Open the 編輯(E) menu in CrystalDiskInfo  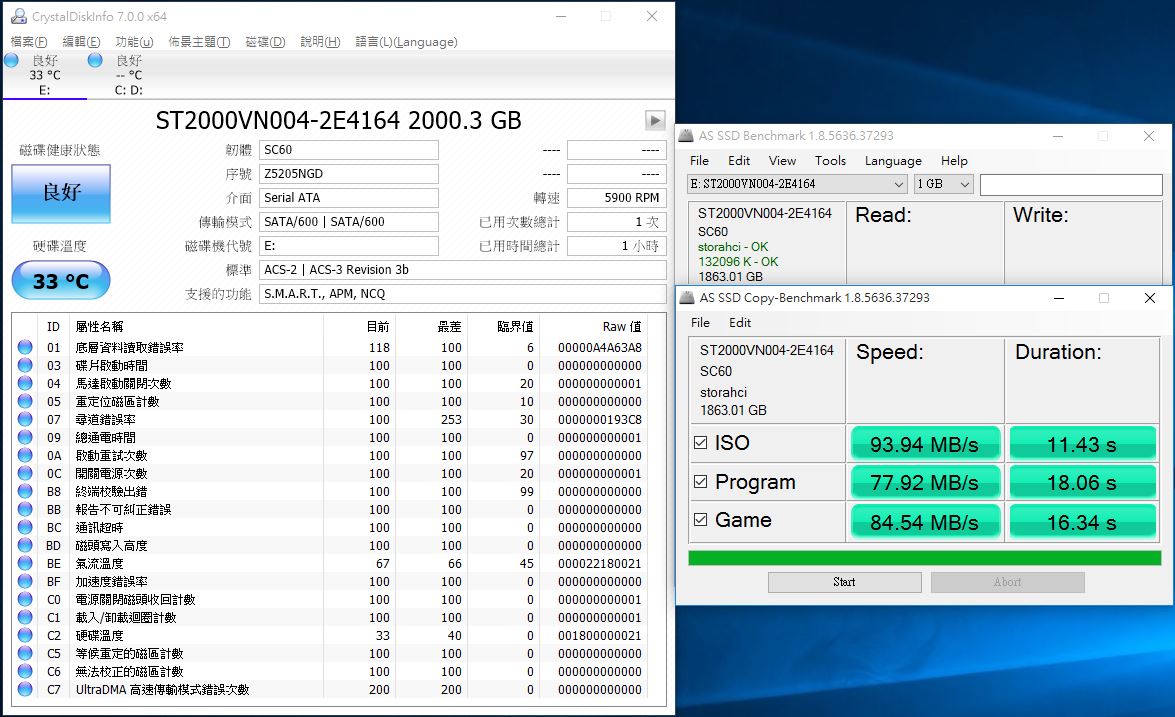coord(81,42)
